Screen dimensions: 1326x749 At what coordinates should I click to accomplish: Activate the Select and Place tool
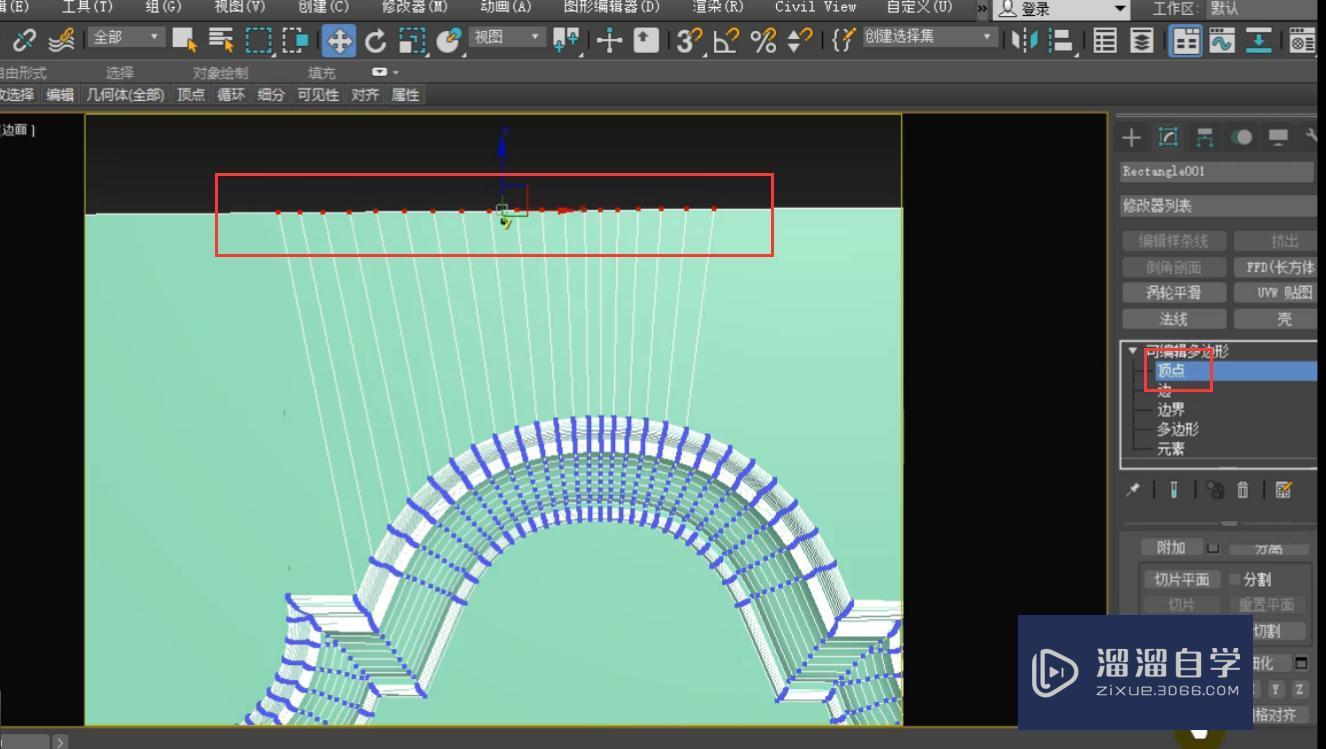click(x=449, y=40)
